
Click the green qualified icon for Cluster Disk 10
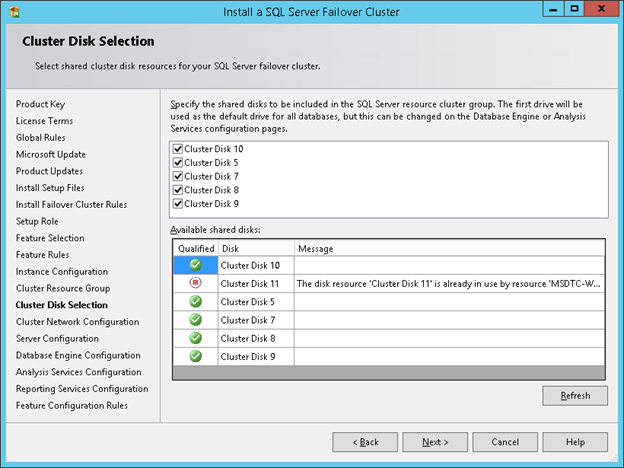[x=195, y=265]
